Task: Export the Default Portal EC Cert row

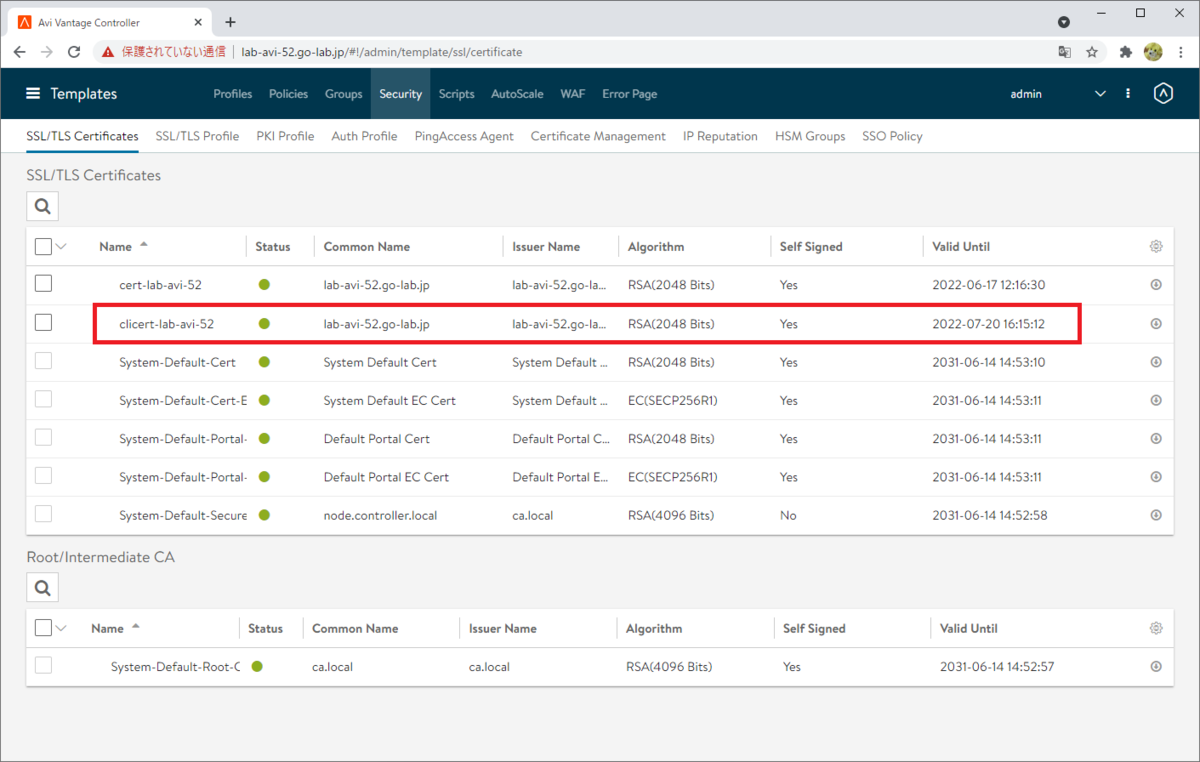Action: click(x=1156, y=477)
